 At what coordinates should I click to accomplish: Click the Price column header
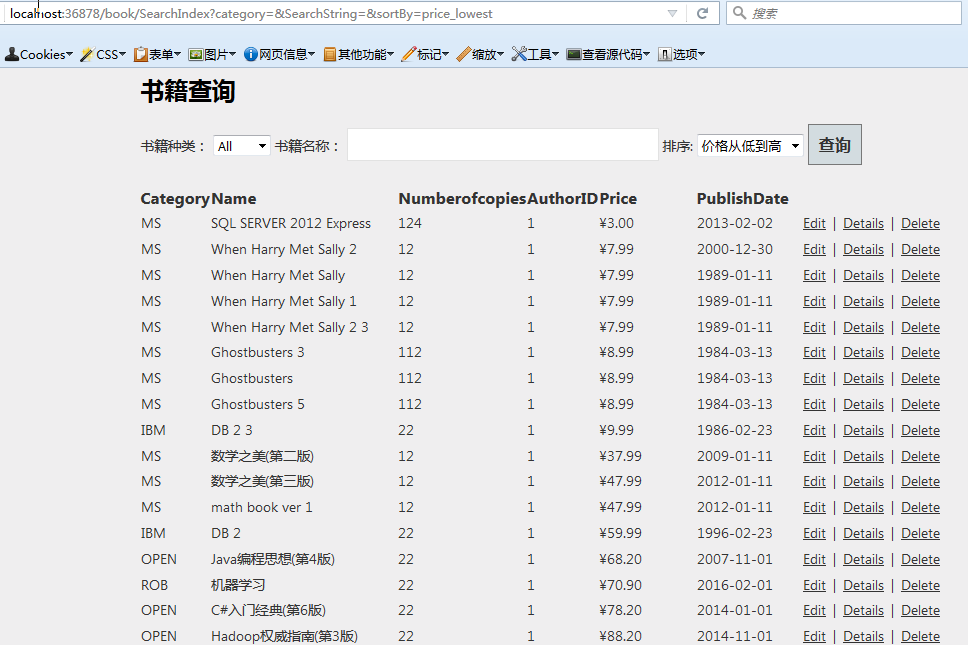point(618,199)
